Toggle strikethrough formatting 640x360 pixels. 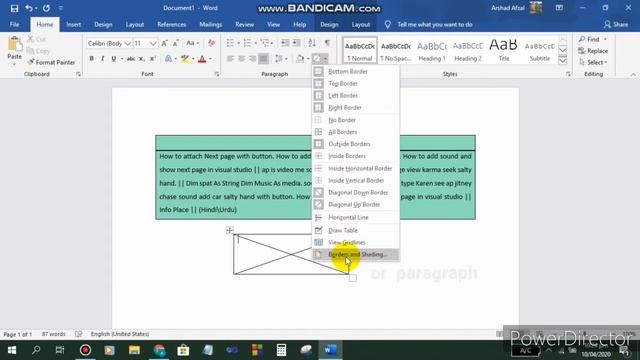pyautogui.click(x=131, y=59)
